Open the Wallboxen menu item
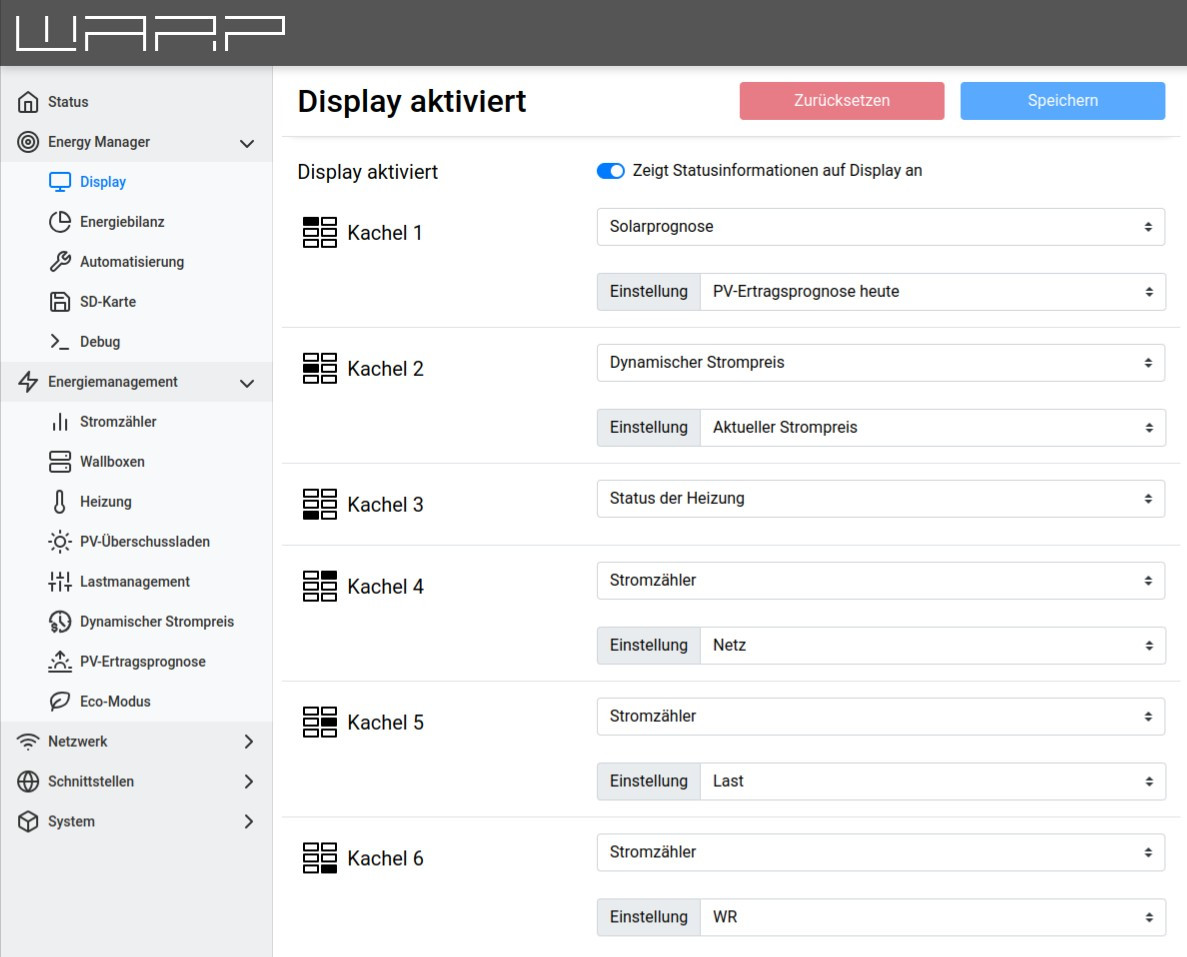 pos(112,462)
